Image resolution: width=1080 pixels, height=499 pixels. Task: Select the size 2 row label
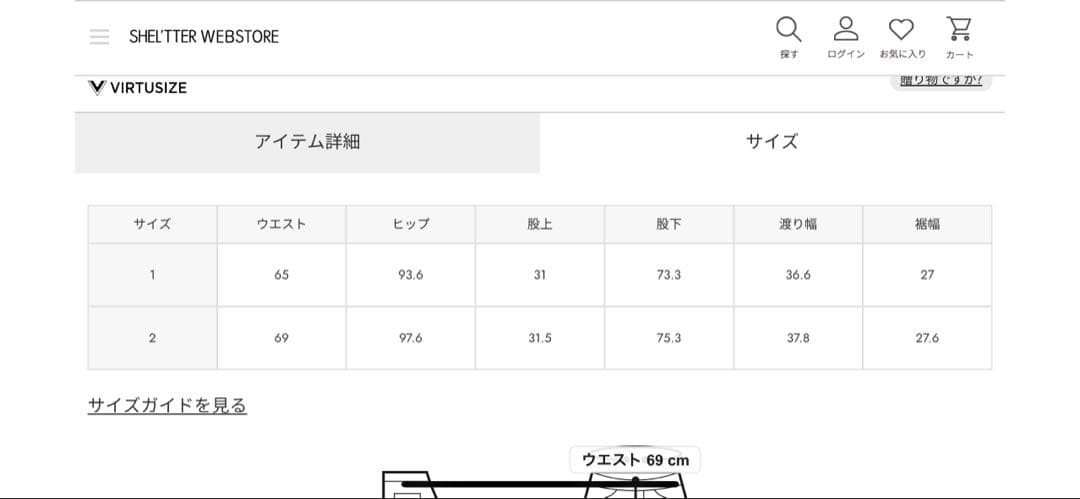pyautogui.click(x=152, y=338)
